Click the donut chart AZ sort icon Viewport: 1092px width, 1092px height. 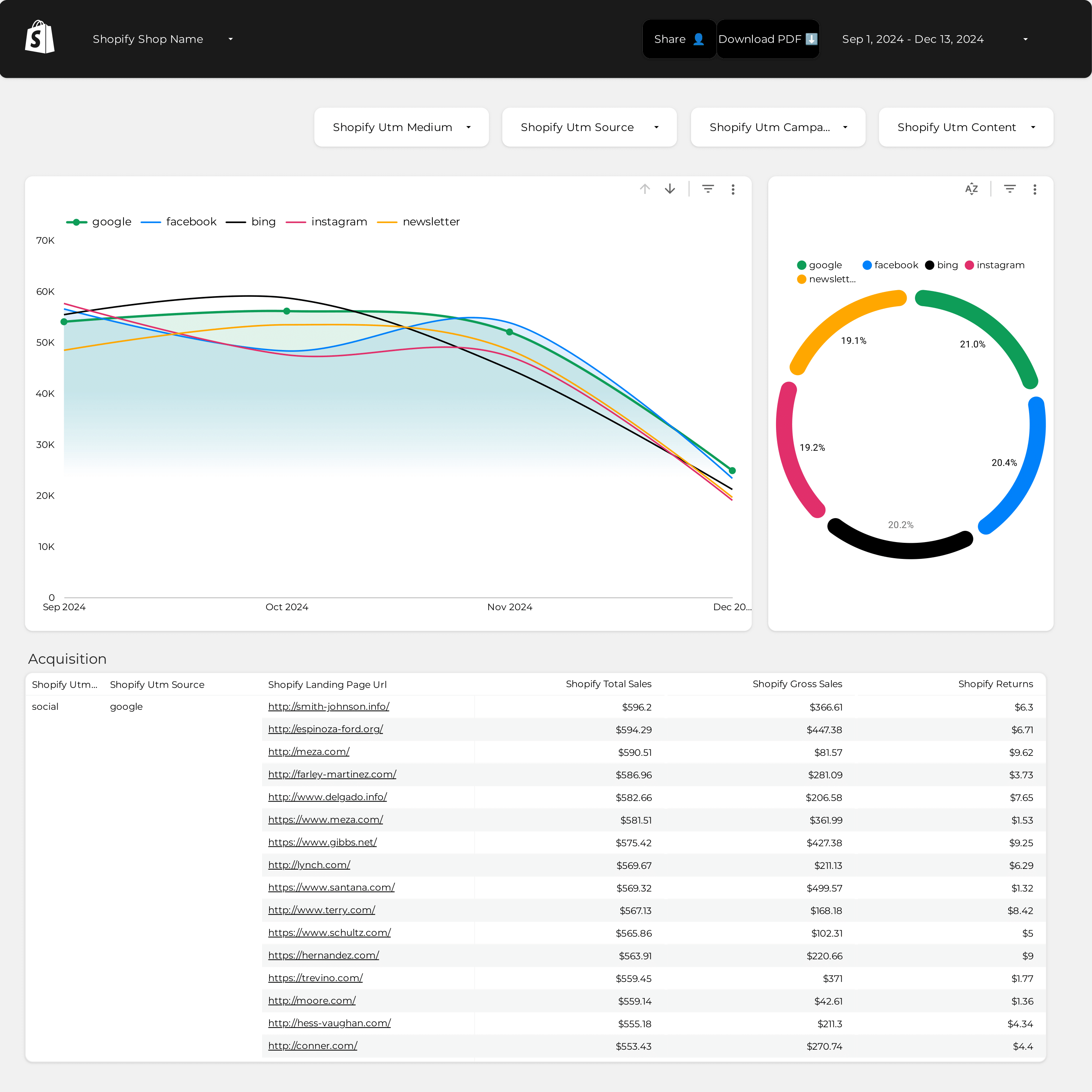pos(971,189)
